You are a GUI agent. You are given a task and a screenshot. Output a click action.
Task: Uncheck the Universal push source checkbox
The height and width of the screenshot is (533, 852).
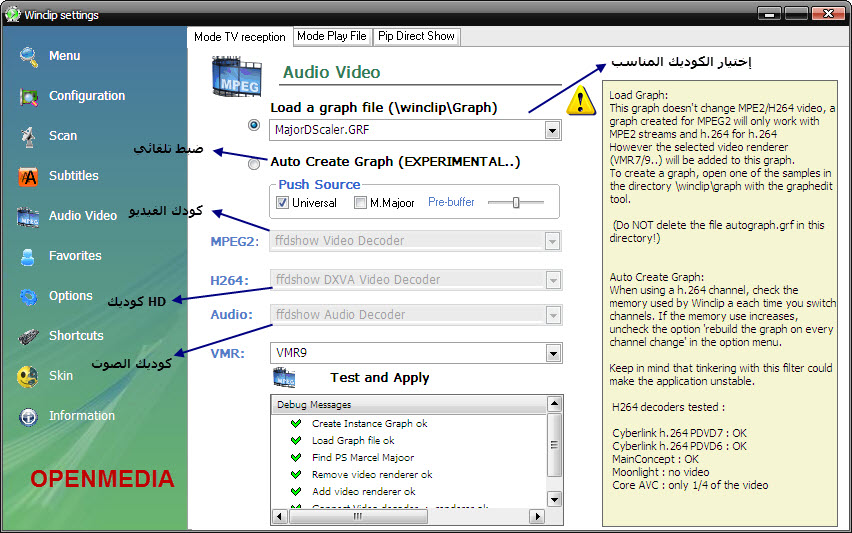point(283,203)
